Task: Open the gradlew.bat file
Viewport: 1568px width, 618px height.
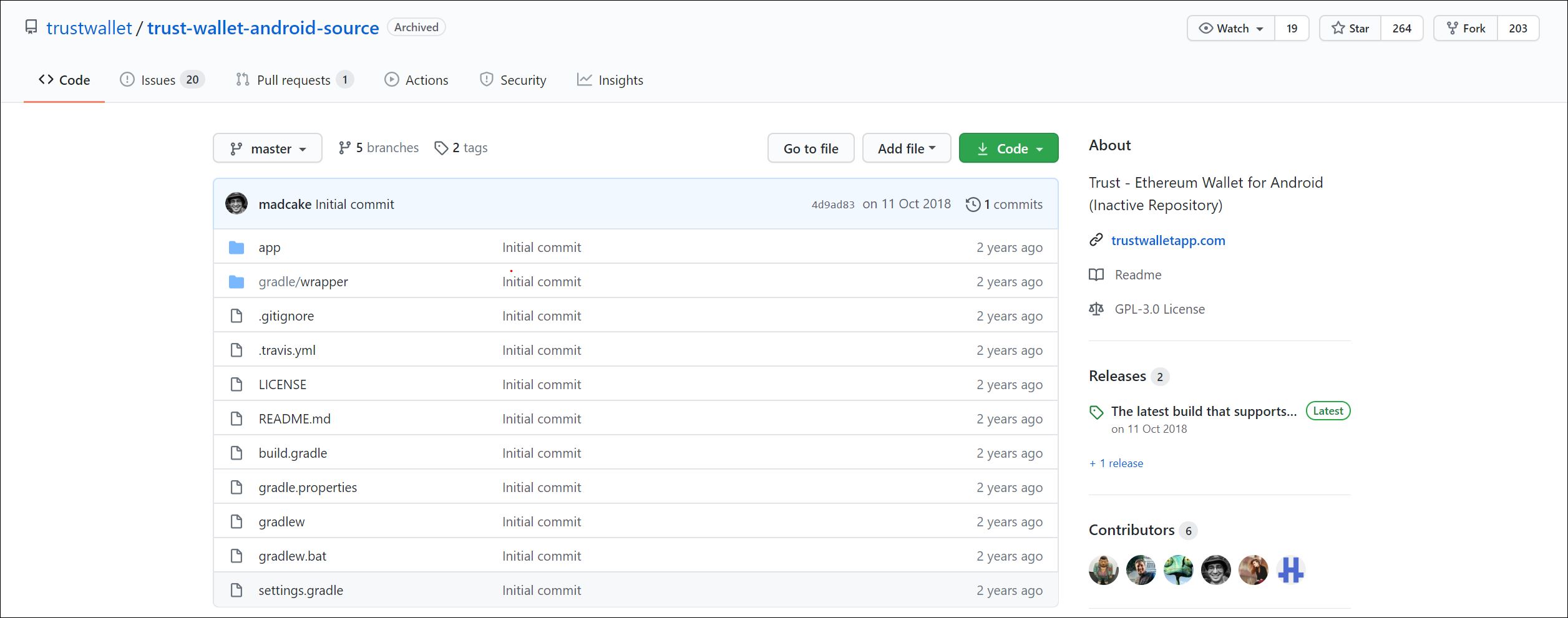Action: (x=293, y=556)
